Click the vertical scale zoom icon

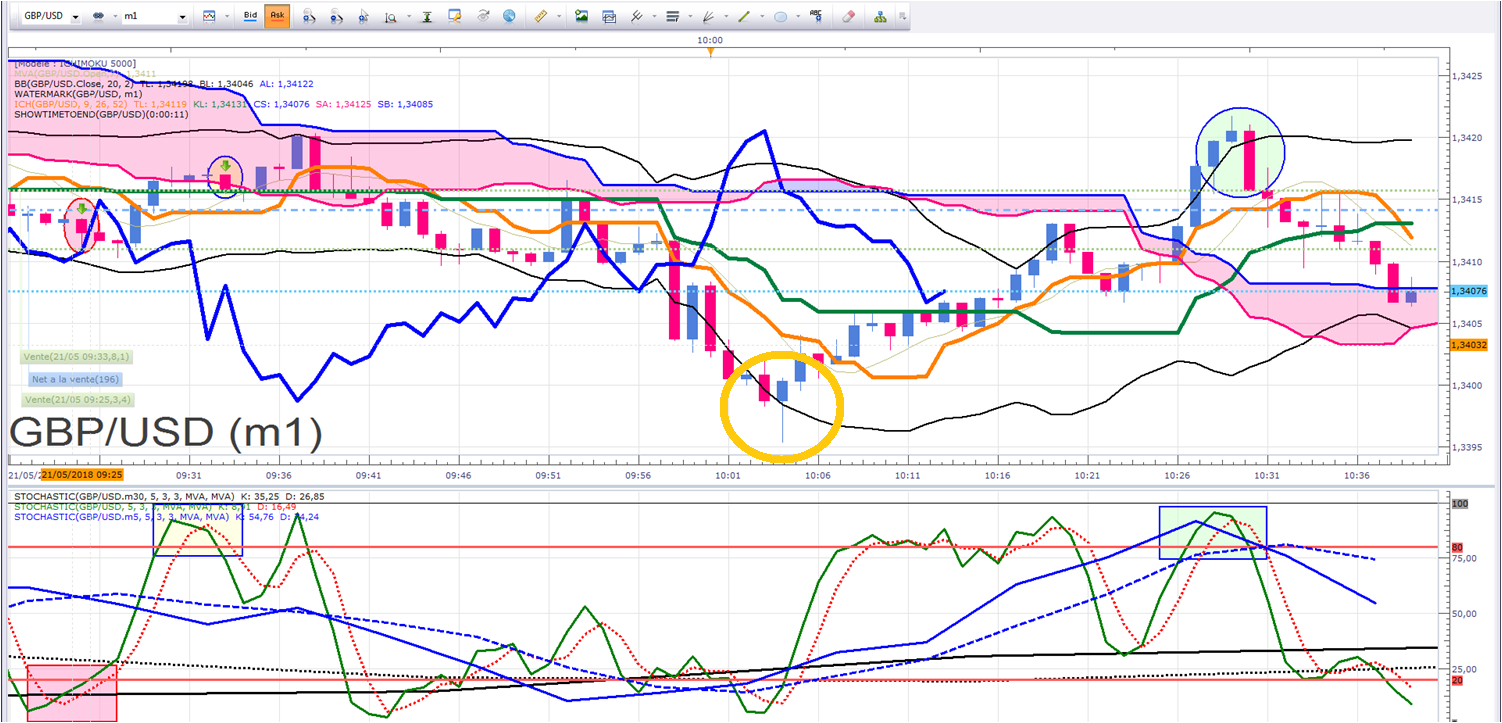coord(389,17)
